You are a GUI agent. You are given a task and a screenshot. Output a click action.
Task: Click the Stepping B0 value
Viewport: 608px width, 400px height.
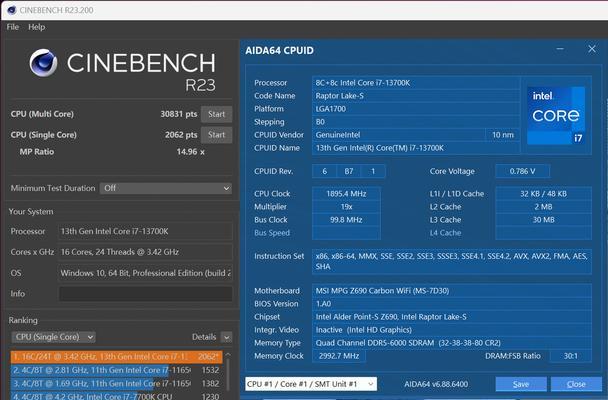point(416,122)
